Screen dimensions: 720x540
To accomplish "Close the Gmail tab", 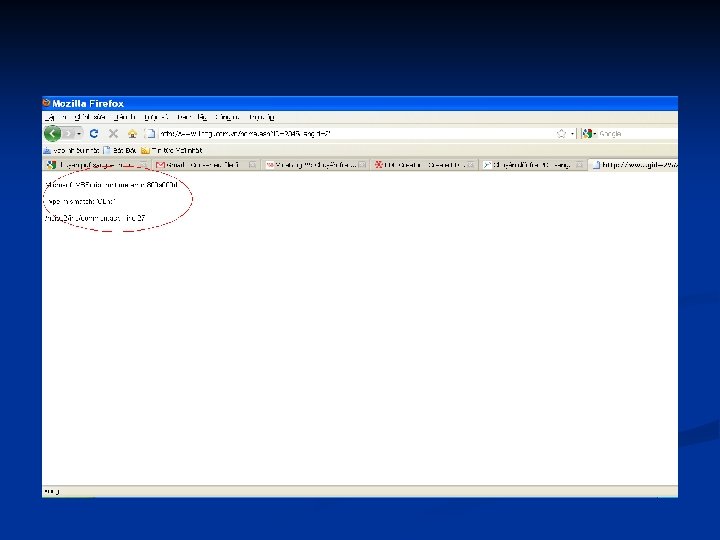I will tap(253, 165).
